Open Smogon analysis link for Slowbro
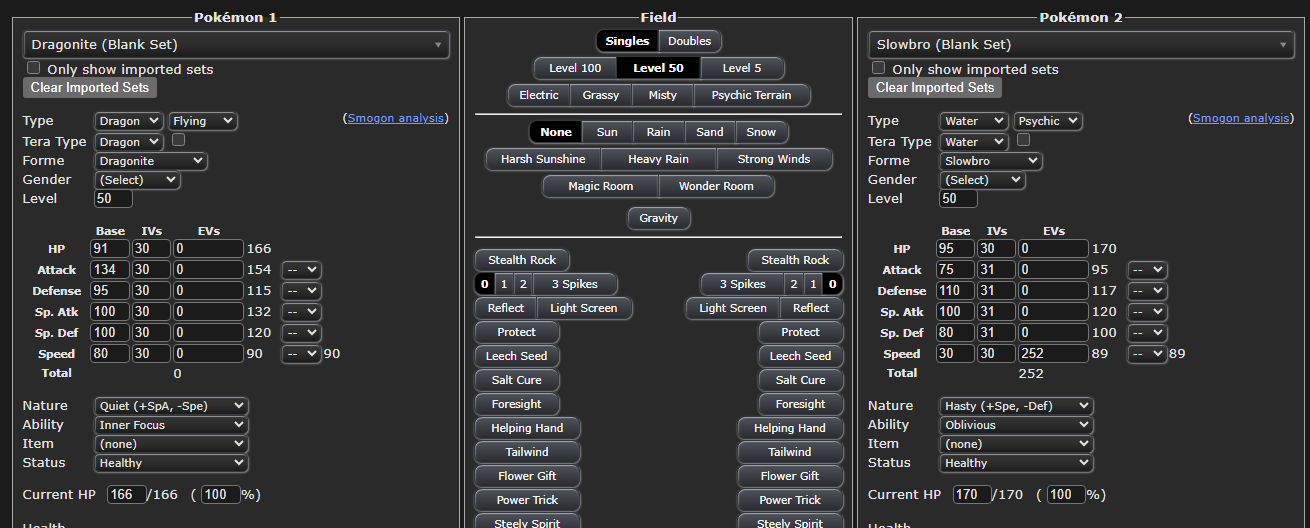 (1241, 118)
